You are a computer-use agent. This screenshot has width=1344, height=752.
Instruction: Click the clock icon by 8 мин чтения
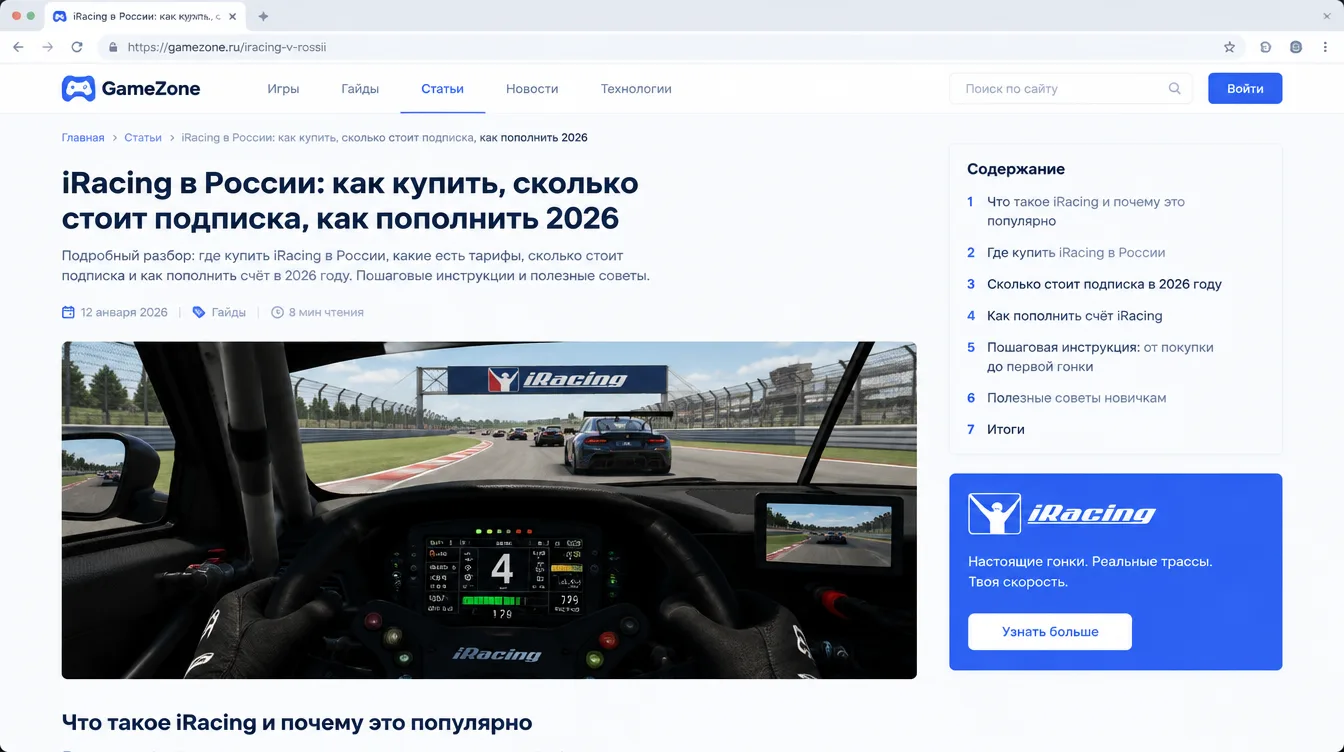(x=278, y=312)
